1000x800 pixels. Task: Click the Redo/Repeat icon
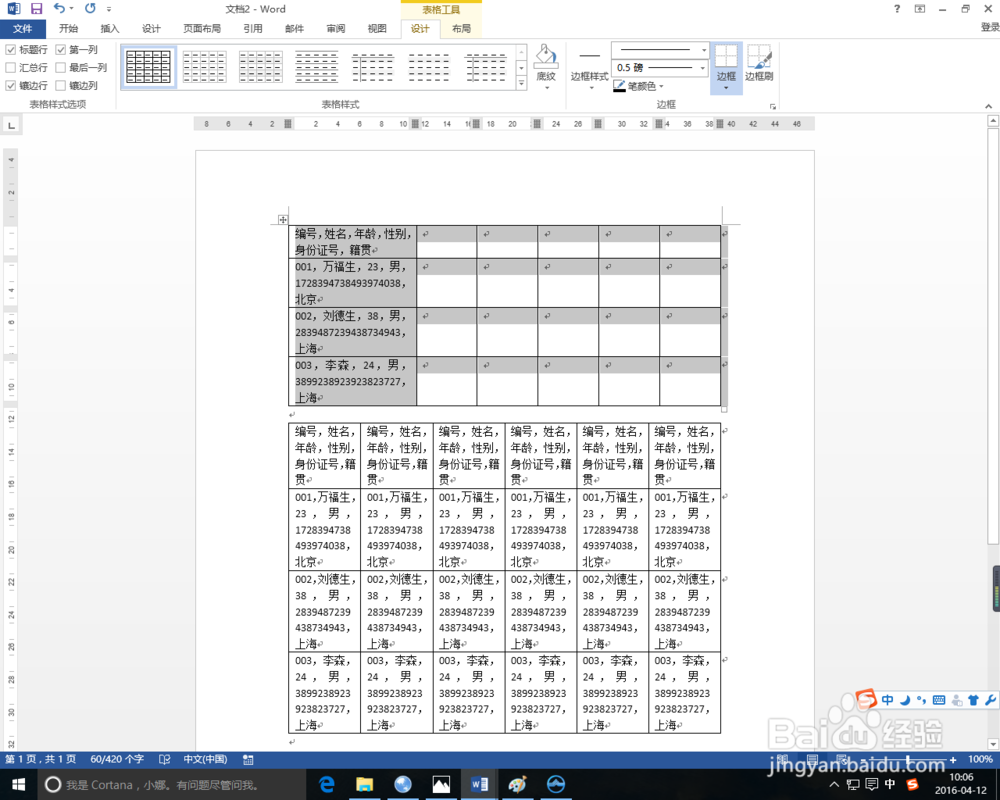(90, 8)
